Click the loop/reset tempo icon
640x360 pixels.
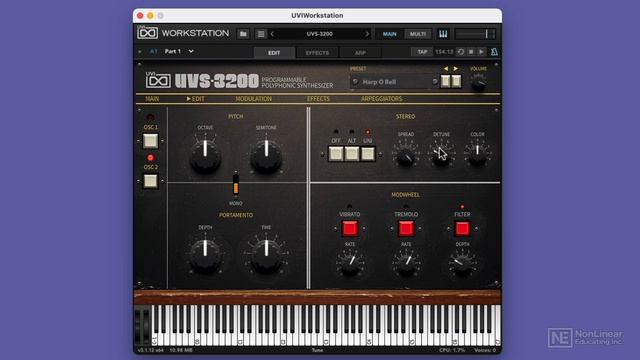460,52
